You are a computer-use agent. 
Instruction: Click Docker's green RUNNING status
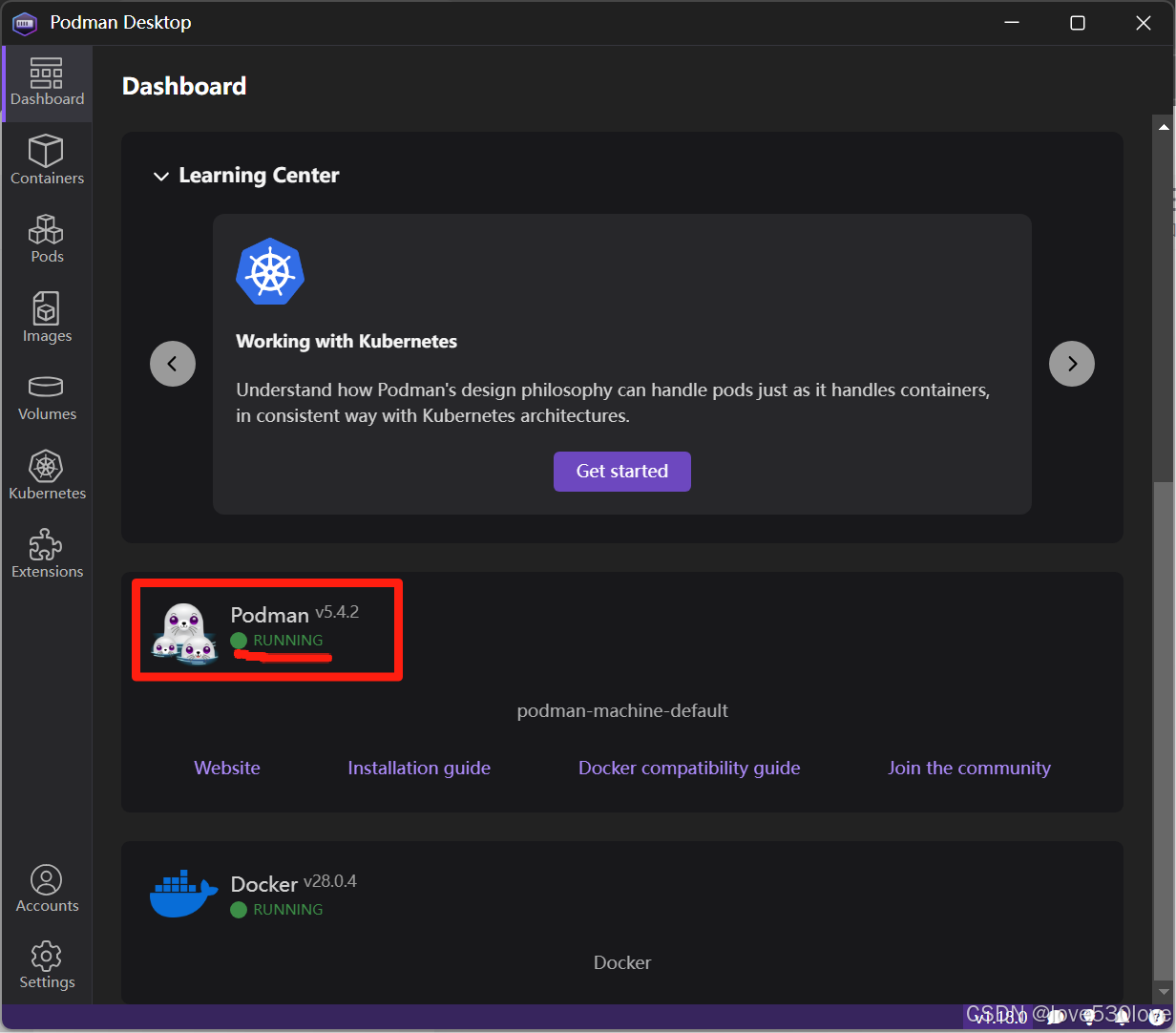(x=277, y=909)
